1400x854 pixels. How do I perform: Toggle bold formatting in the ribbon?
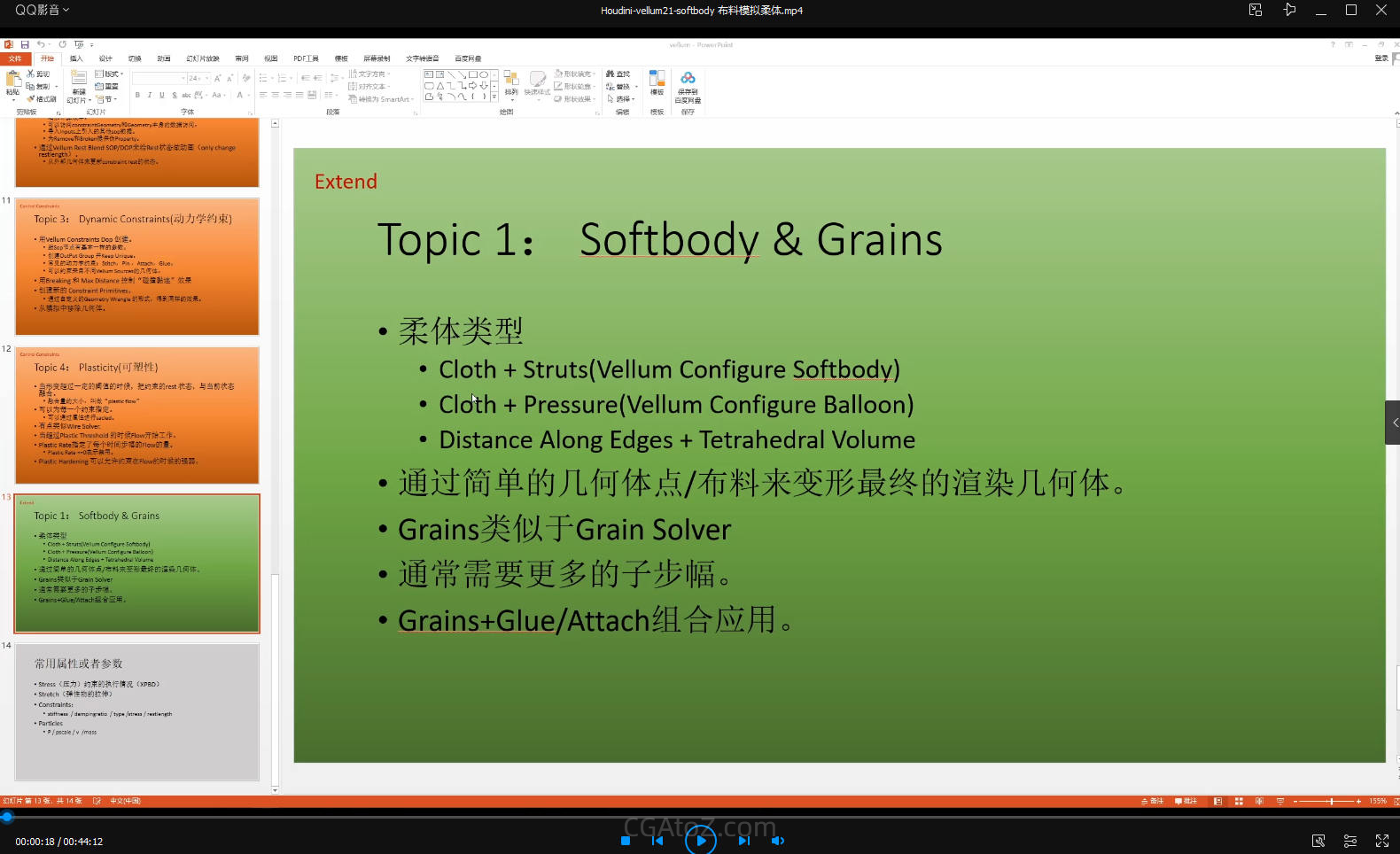click(x=137, y=95)
